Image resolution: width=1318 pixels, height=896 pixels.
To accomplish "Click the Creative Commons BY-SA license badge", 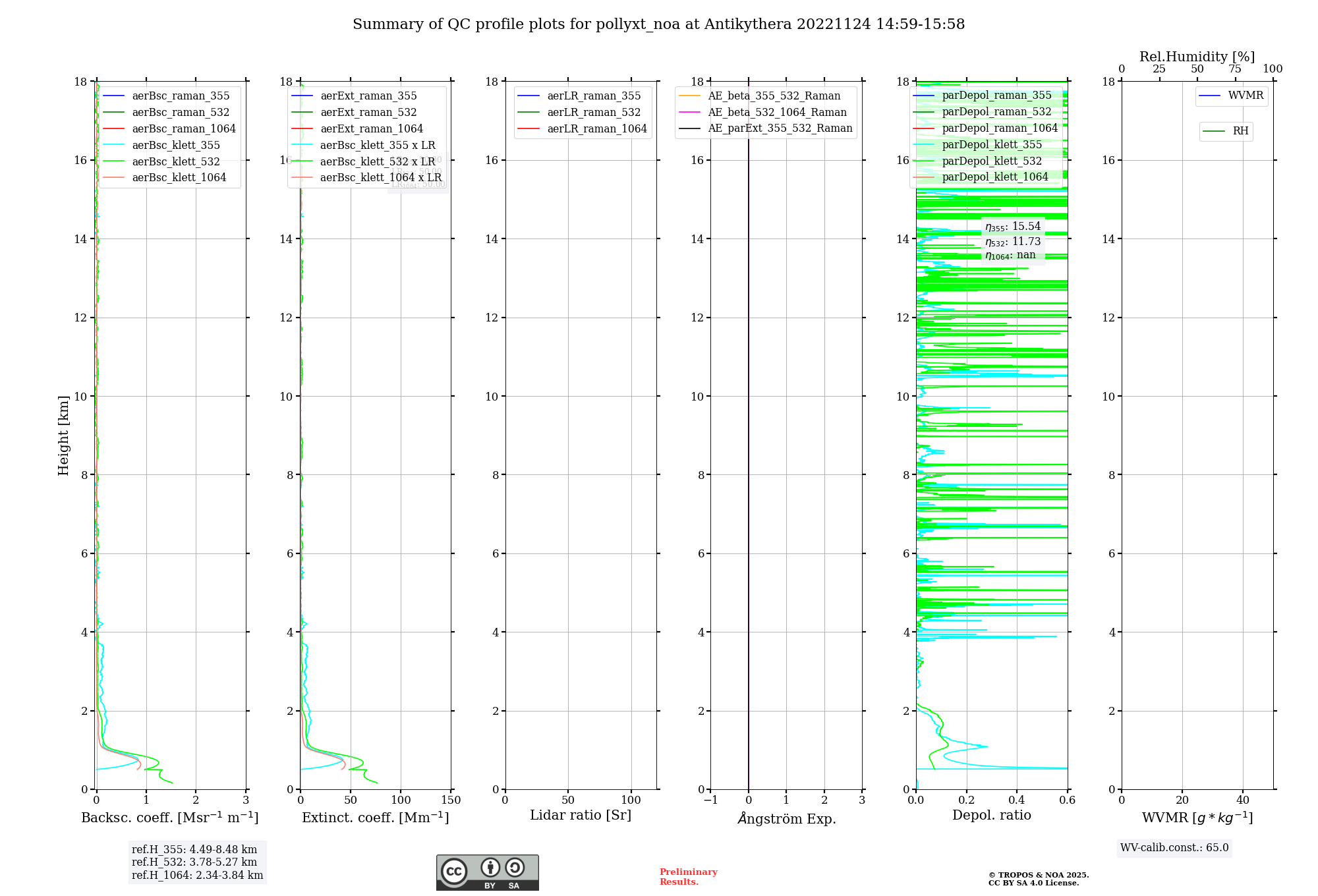I will point(487,872).
